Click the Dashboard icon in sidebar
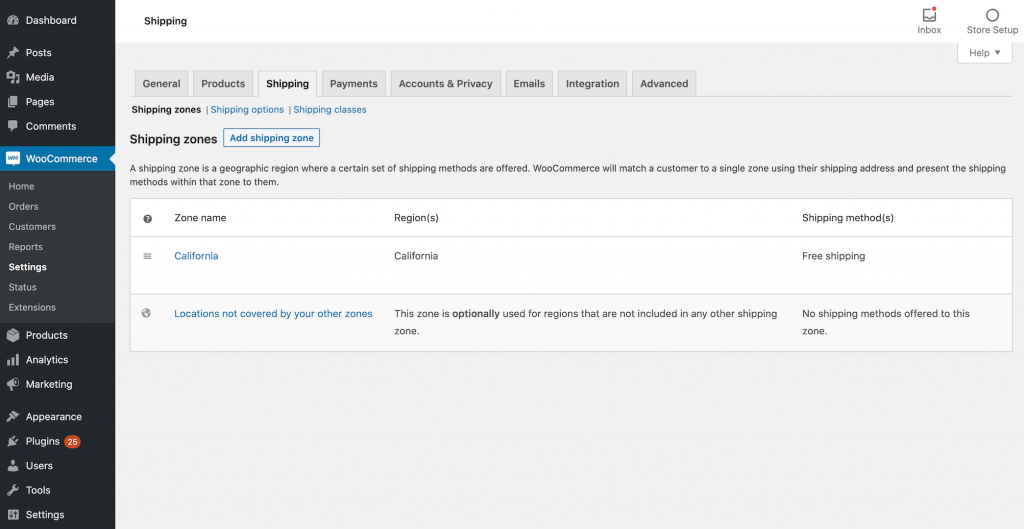The width and height of the screenshot is (1024, 529). (x=13, y=20)
